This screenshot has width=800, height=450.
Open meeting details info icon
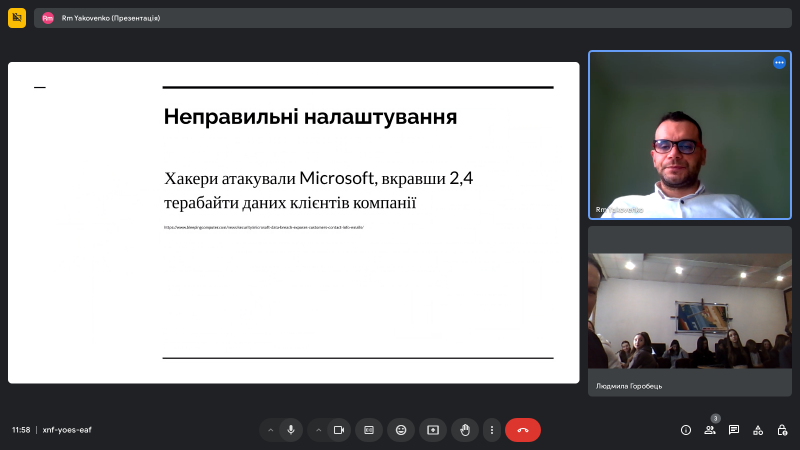coord(686,430)
